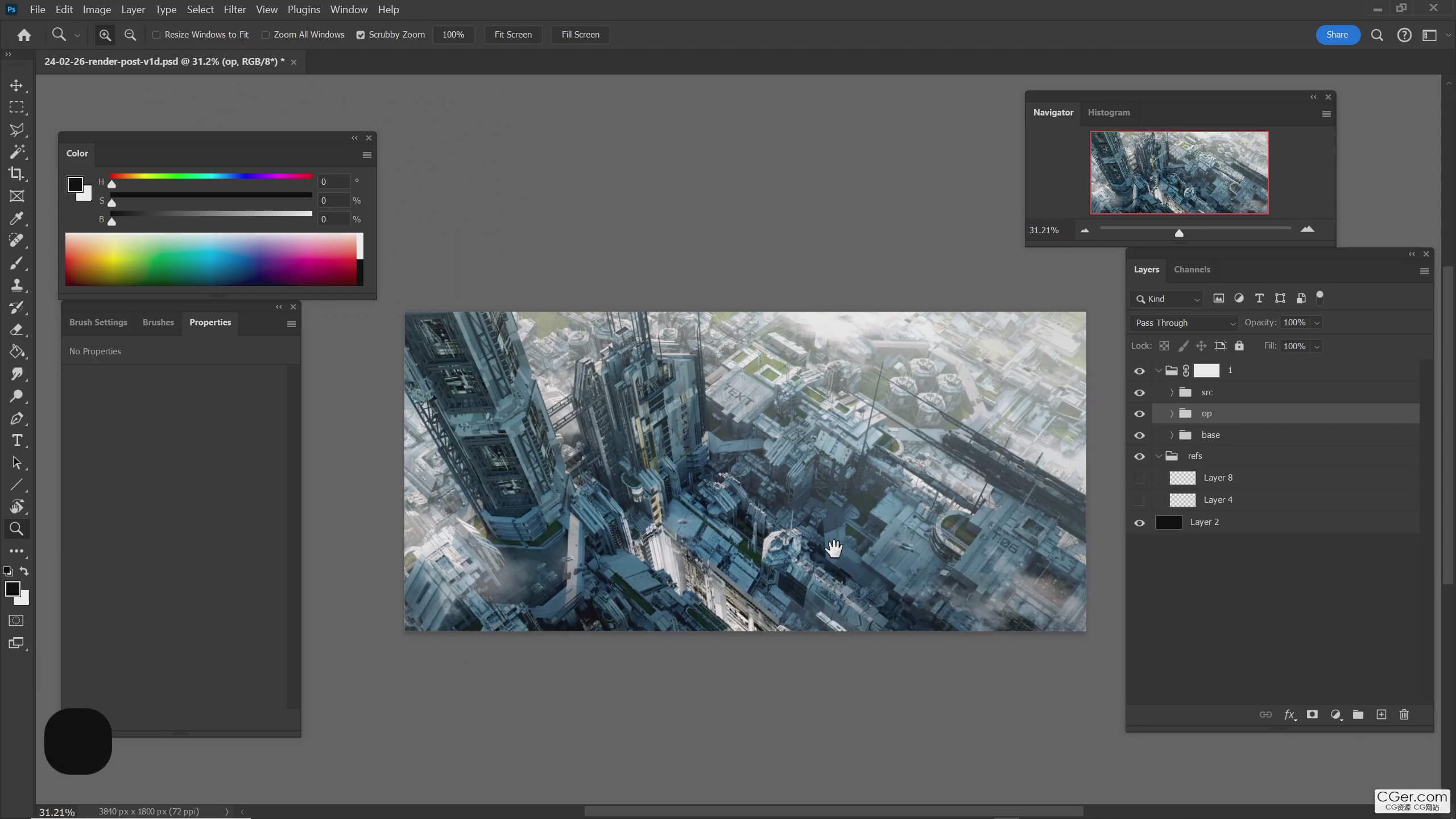Hide the refs group

click(1139, 456)
